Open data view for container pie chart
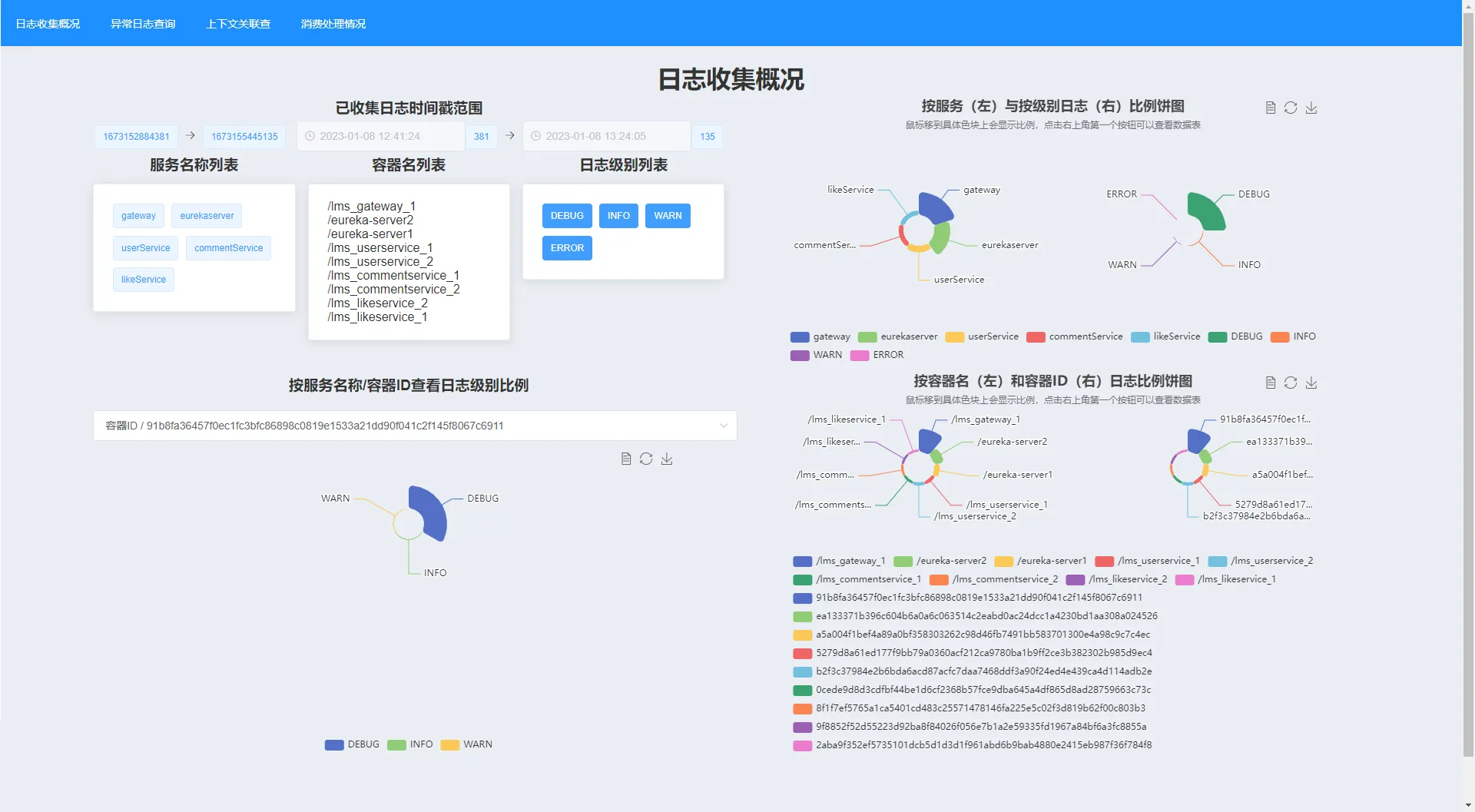 click(1270, 383)
